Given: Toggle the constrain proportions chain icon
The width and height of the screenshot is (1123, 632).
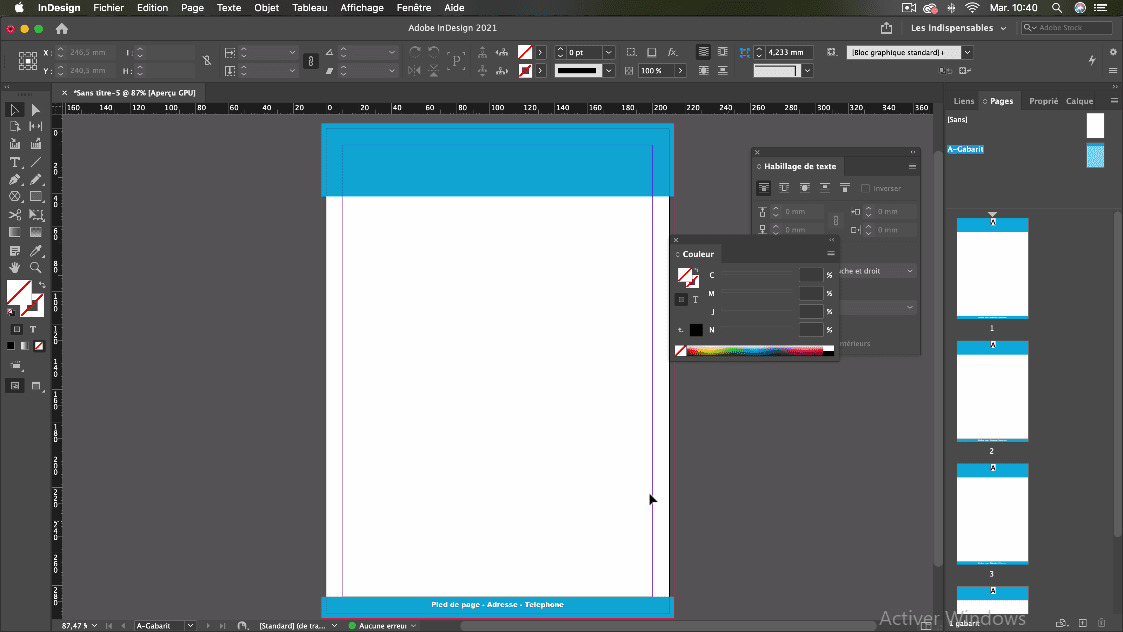Looking at the screenshot, I should [x=310, y=61].
